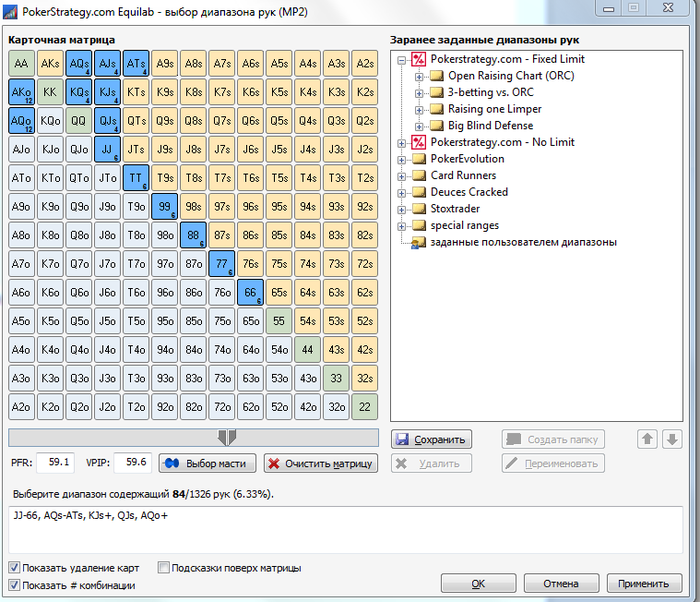Screen dimensions: 700x602
Task: Select the Big Blind Defense tree item
Action: (x=490, y=126)
